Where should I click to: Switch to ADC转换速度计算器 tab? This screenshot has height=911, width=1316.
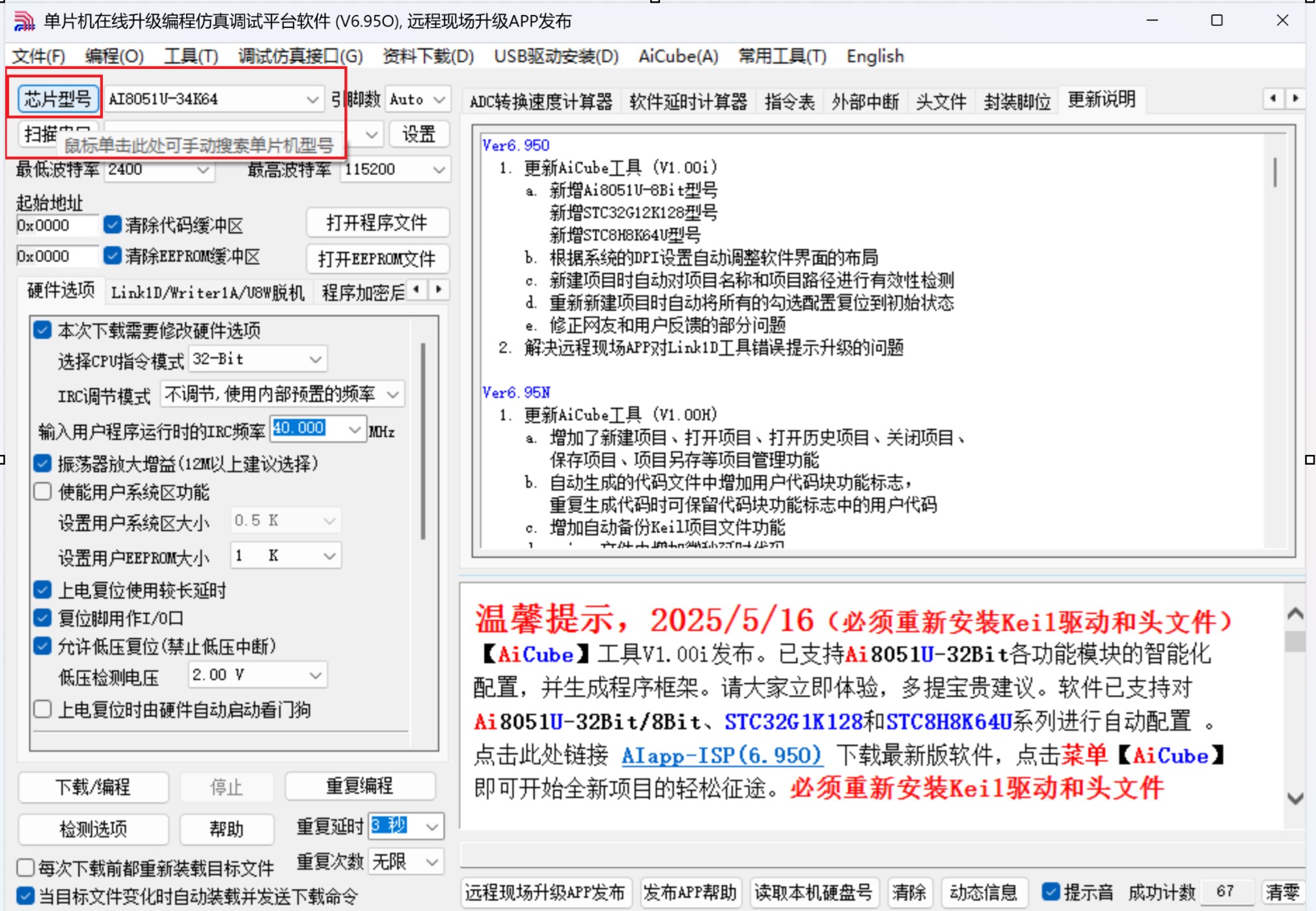coord(541,102)
